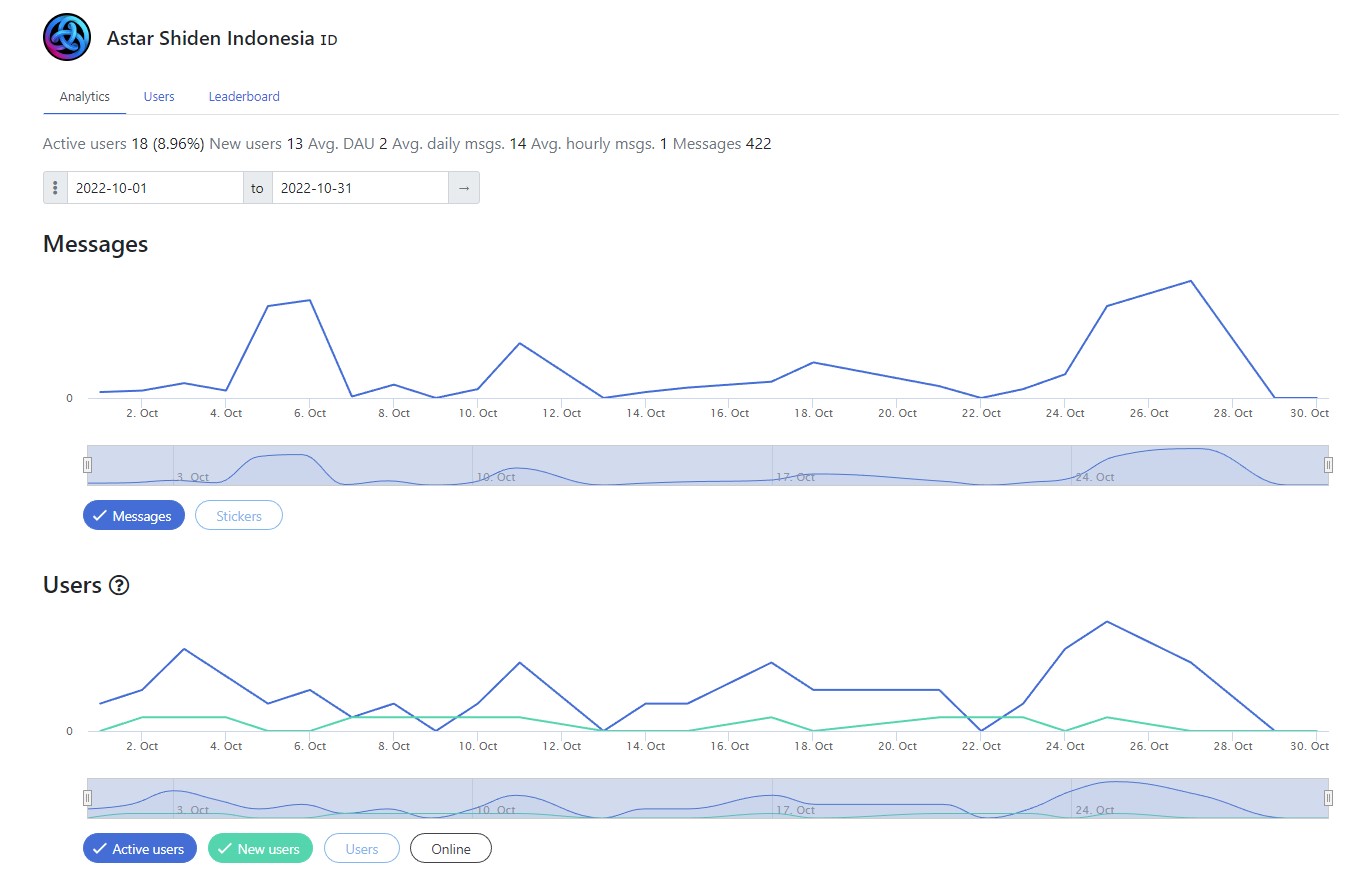Click the left range handle on the Messages navigator
The image size is (1355, 877).
coord(87,464)
